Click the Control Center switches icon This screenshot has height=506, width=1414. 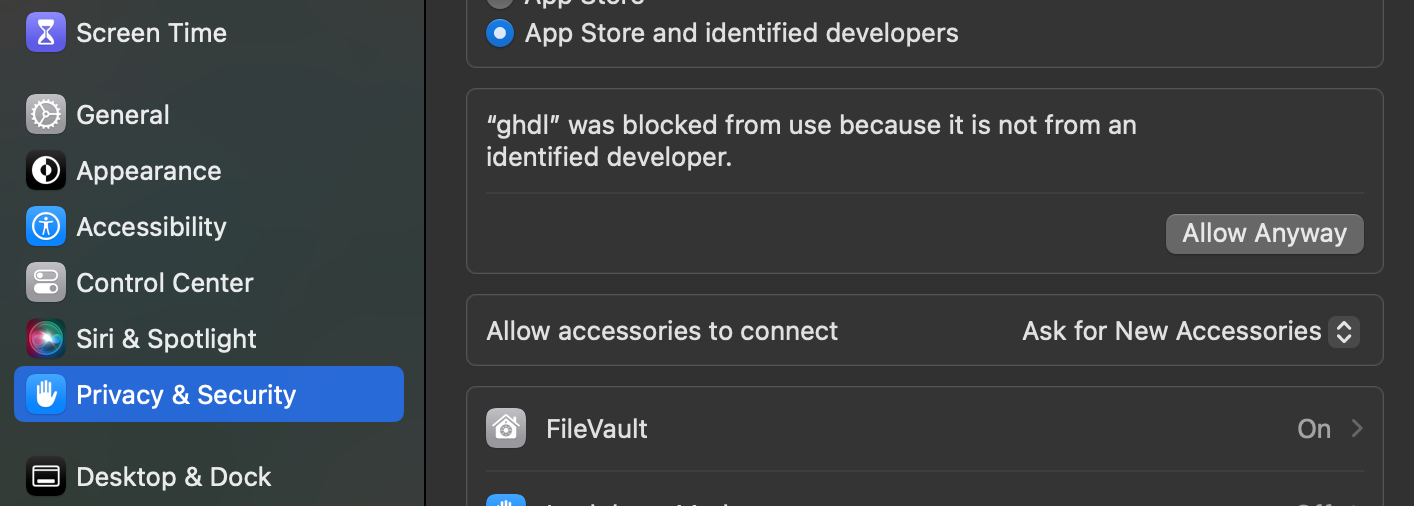click(46, 283)
